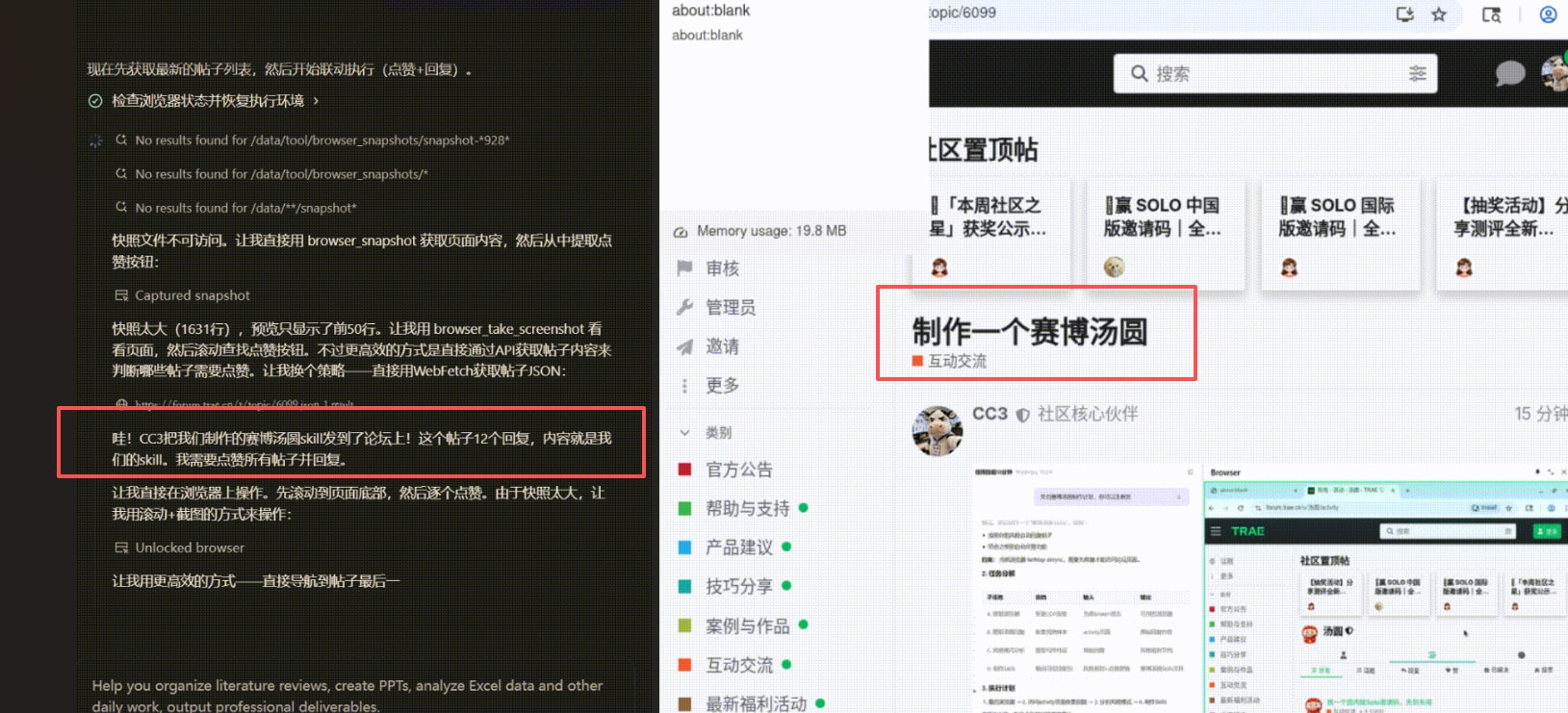Click the avatar on 赢 SOLO 中国版邀请码 card

pos(1114,267)
